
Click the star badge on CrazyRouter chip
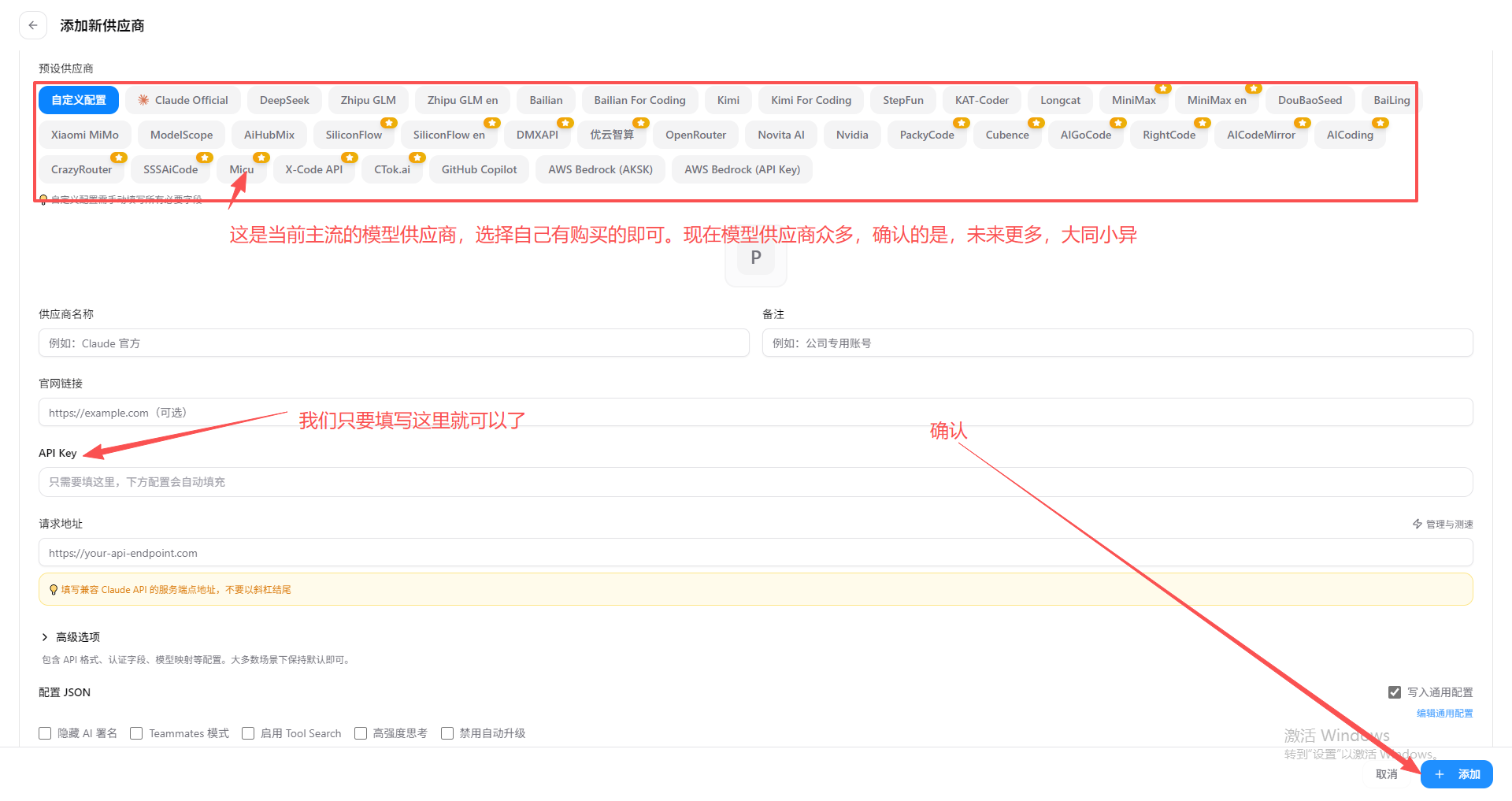[119, 157]
